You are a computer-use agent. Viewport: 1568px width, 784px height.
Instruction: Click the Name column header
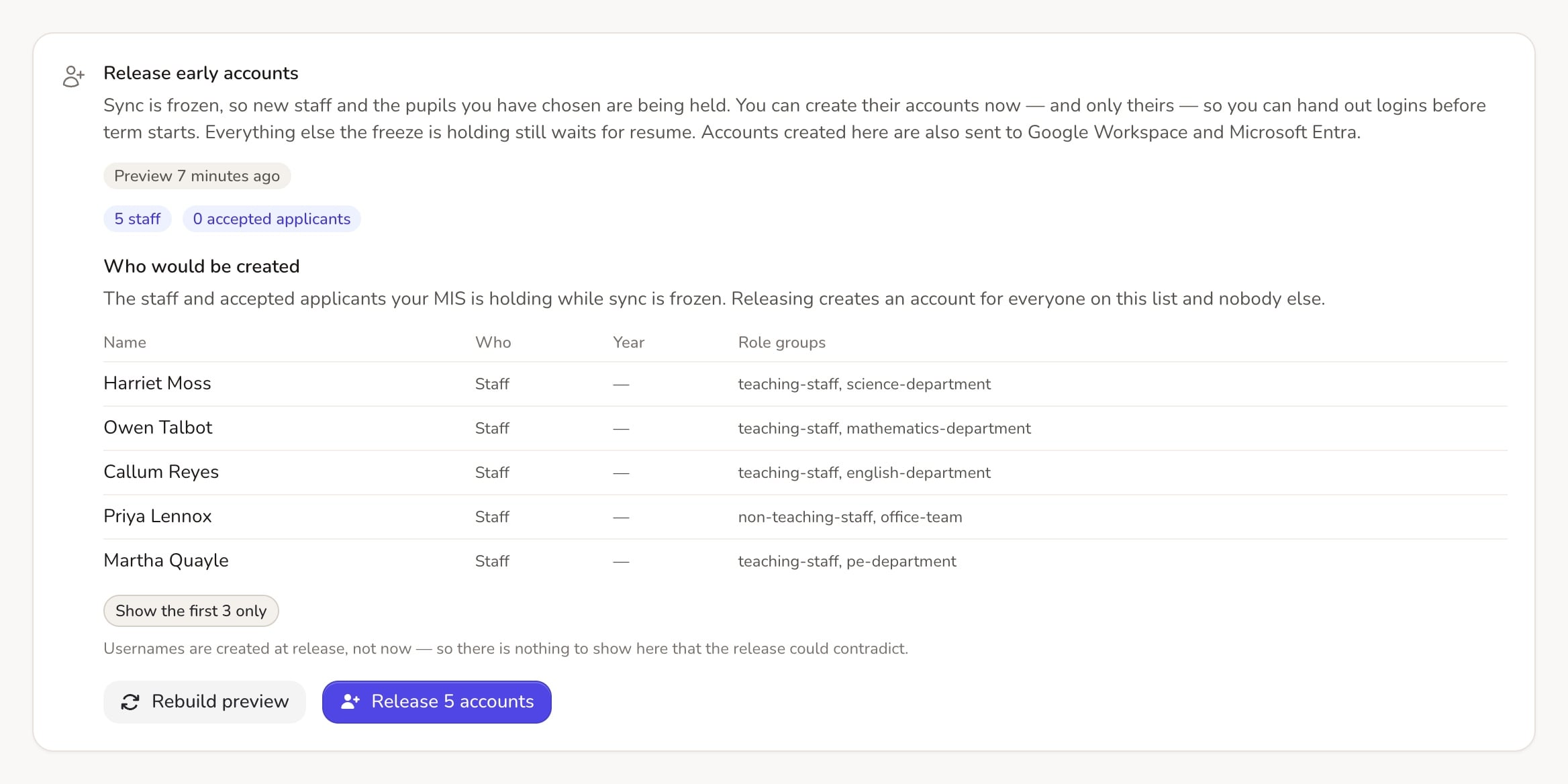[125, 342]
